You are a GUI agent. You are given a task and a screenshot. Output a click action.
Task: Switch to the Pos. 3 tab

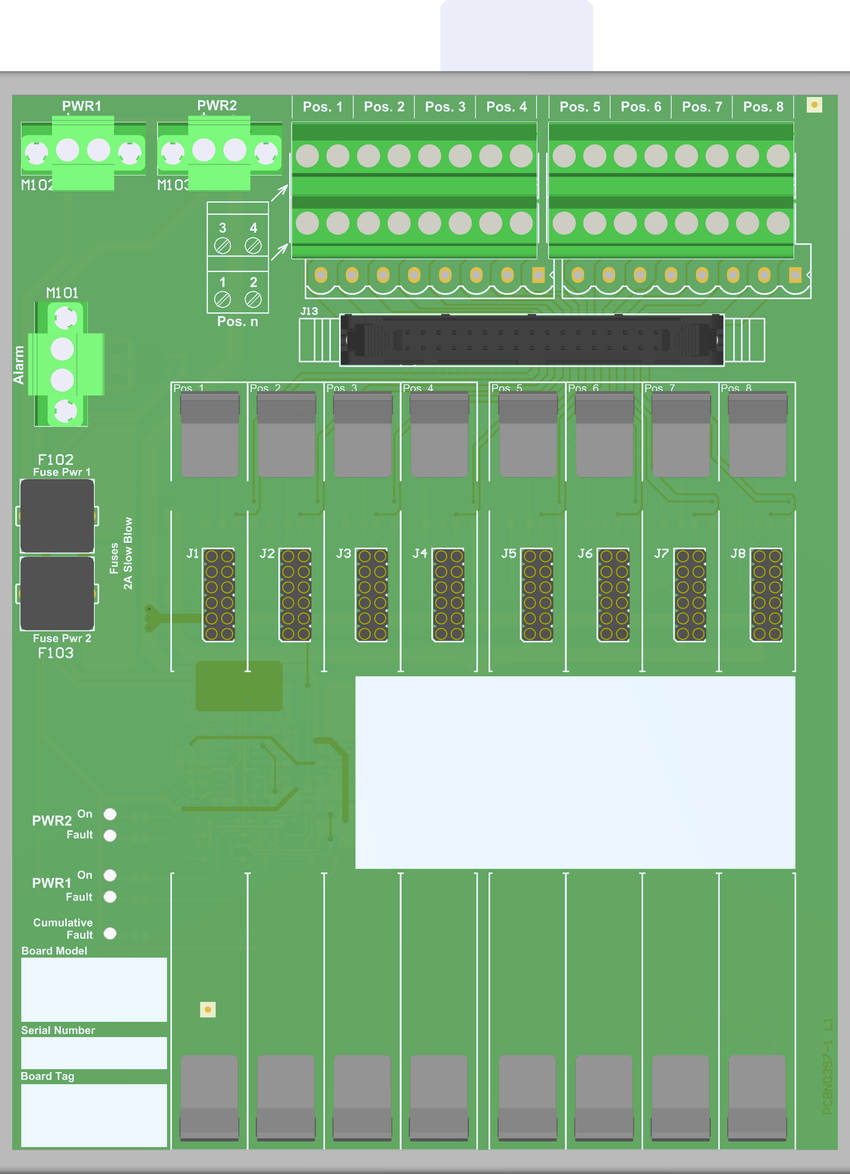[x=444, y=106]
